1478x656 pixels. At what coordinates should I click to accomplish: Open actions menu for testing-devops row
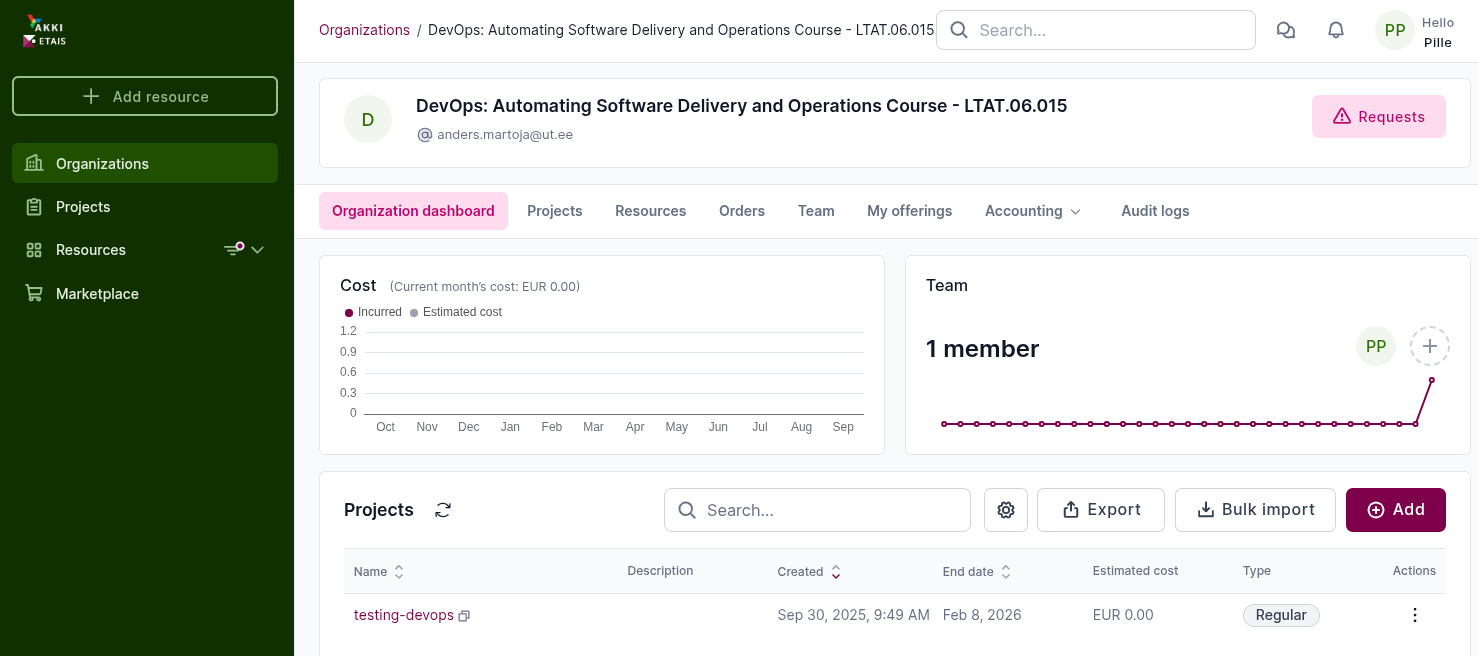click(x=1414, y=615)
